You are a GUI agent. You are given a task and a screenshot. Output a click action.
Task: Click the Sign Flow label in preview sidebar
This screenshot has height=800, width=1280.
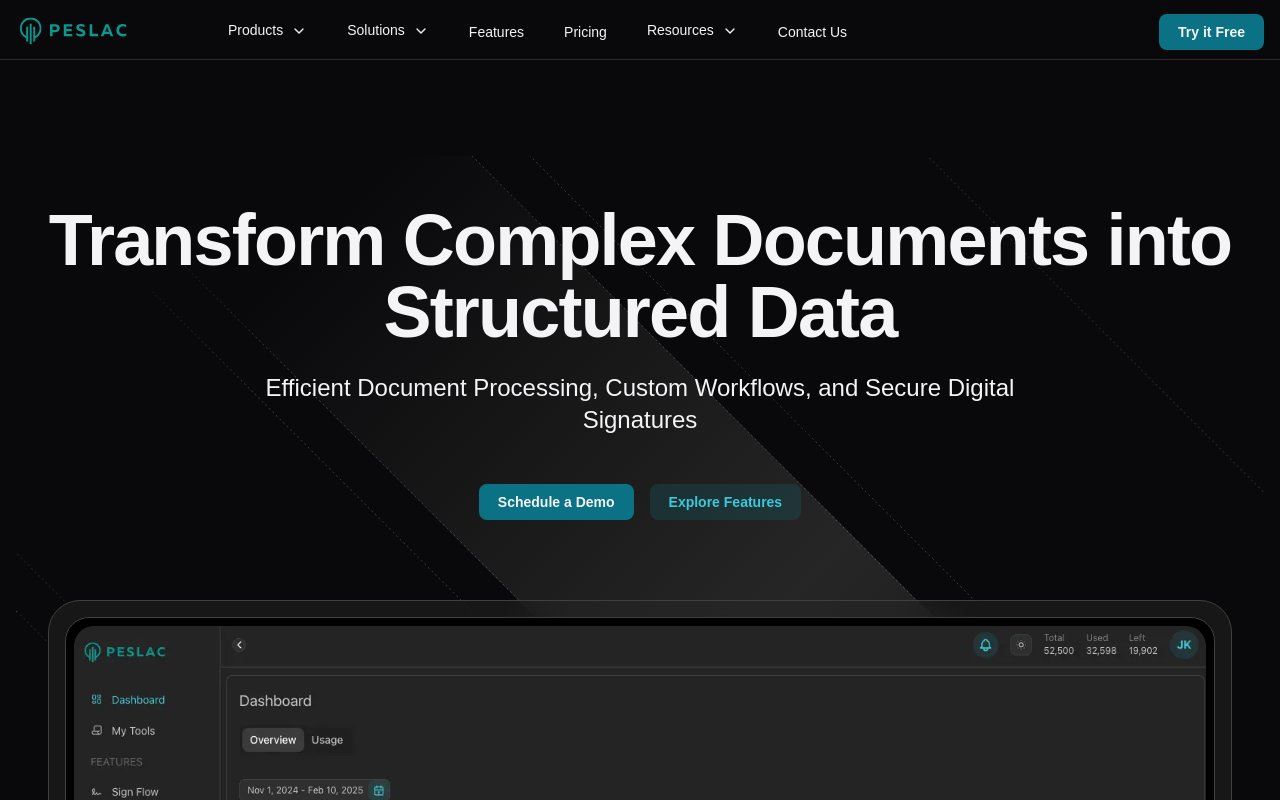[135, 792]
